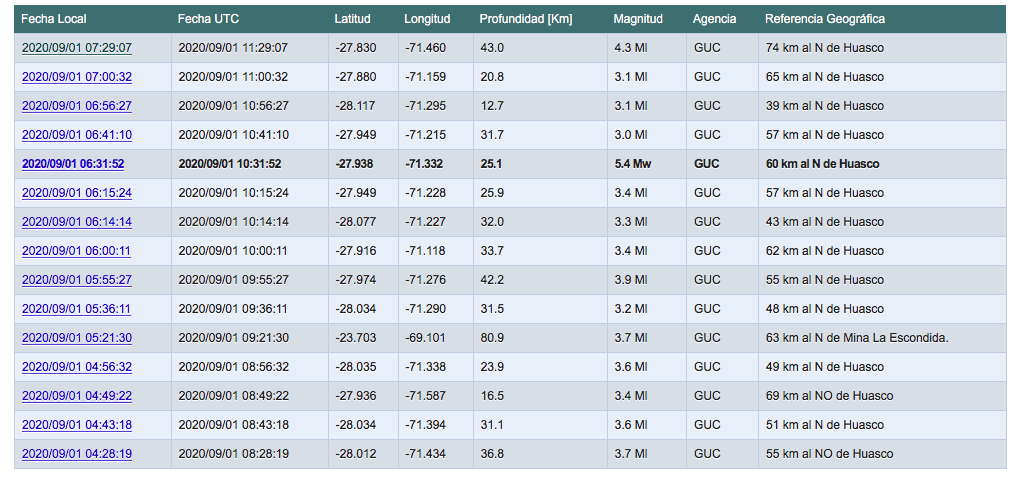
Task: Click the 5.4 Mw magnitude cell
Action: pyautogui.click(x=632, y=164)
